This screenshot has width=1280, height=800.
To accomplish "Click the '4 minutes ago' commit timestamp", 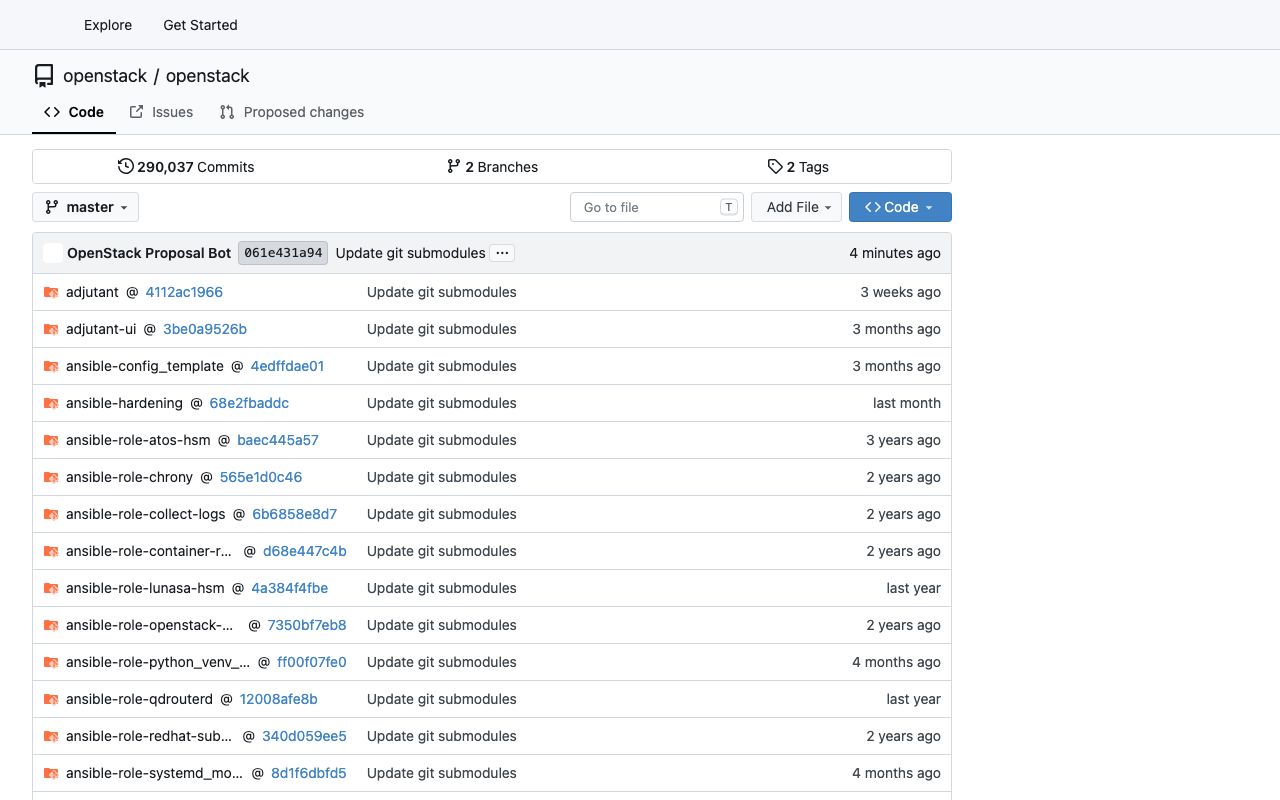I will click(895, 253).
